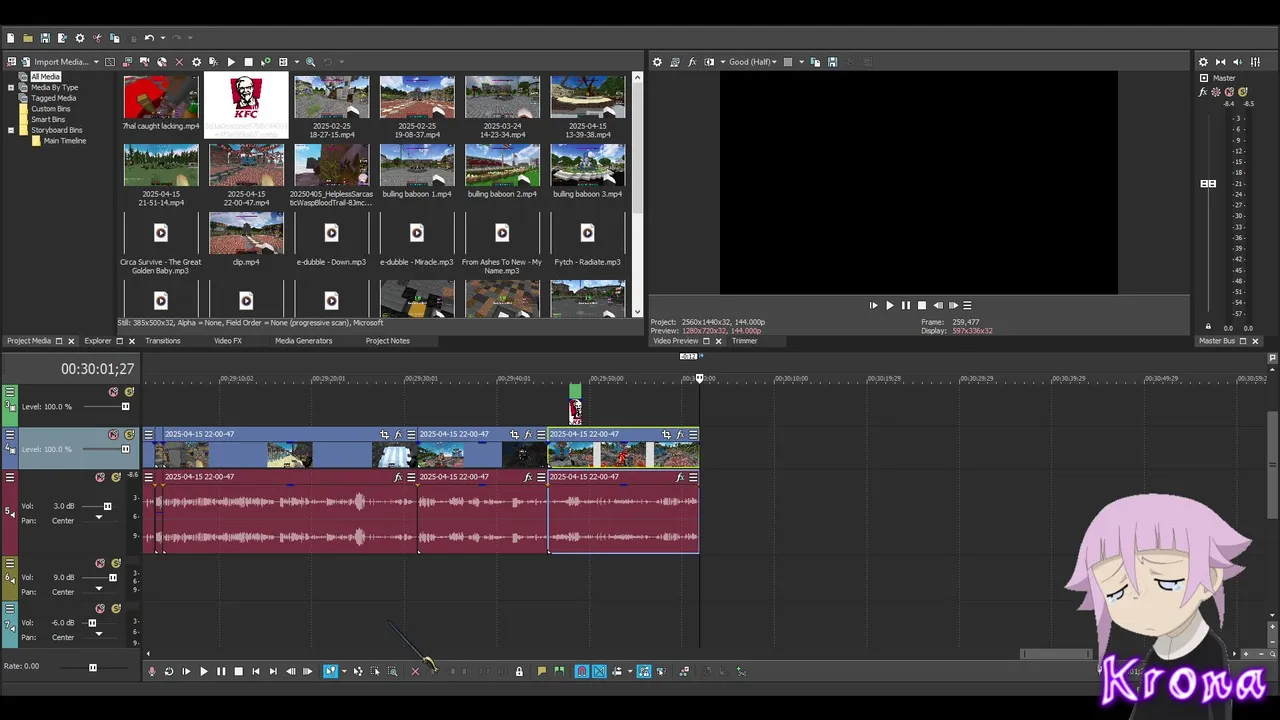This screenshot has height=720, width=1280.
Task: Open hamburger menu of red audio track
Action: coord(10,477)
